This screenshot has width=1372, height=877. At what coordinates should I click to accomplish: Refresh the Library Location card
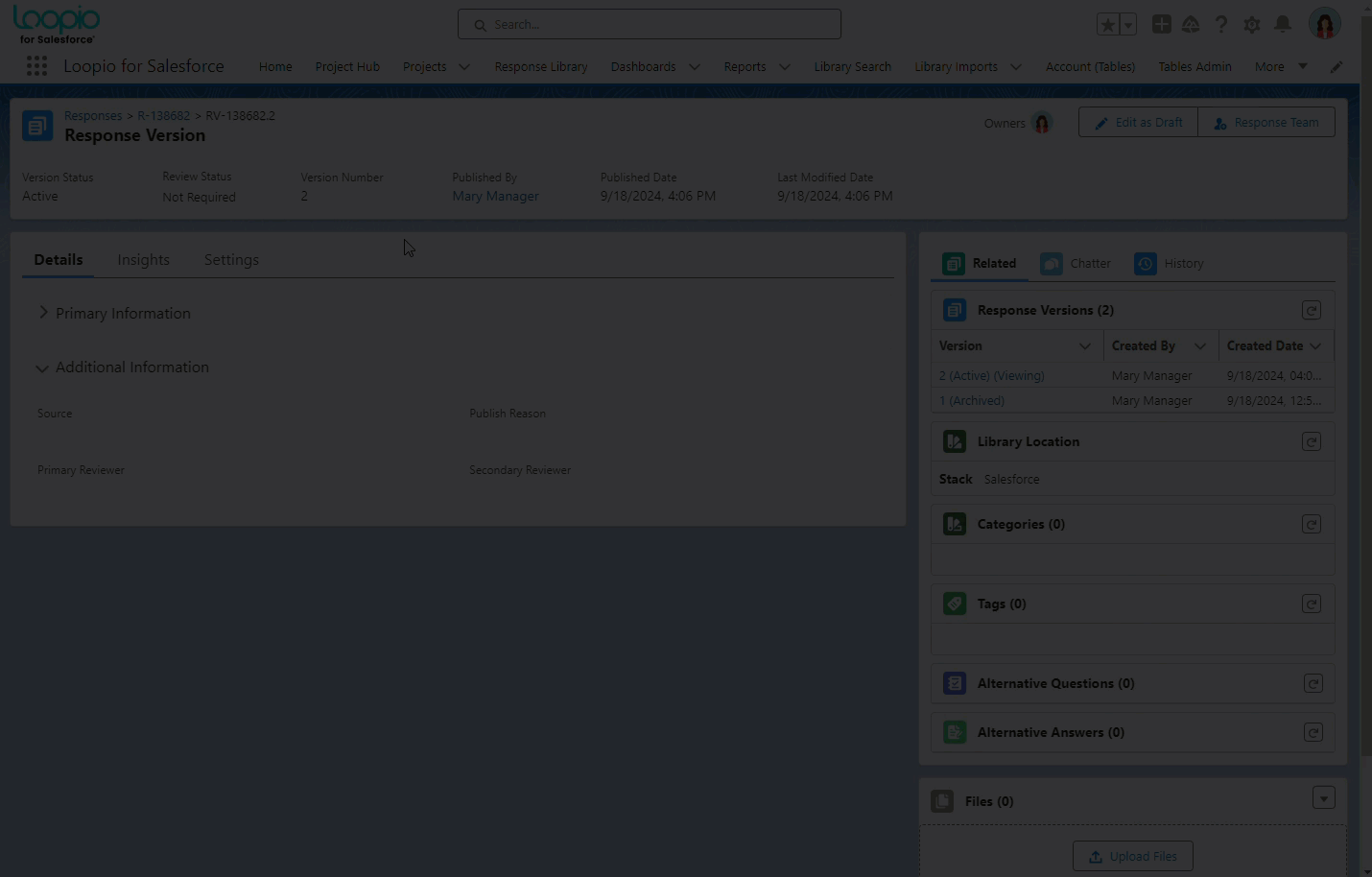(x=1312, y=441)
